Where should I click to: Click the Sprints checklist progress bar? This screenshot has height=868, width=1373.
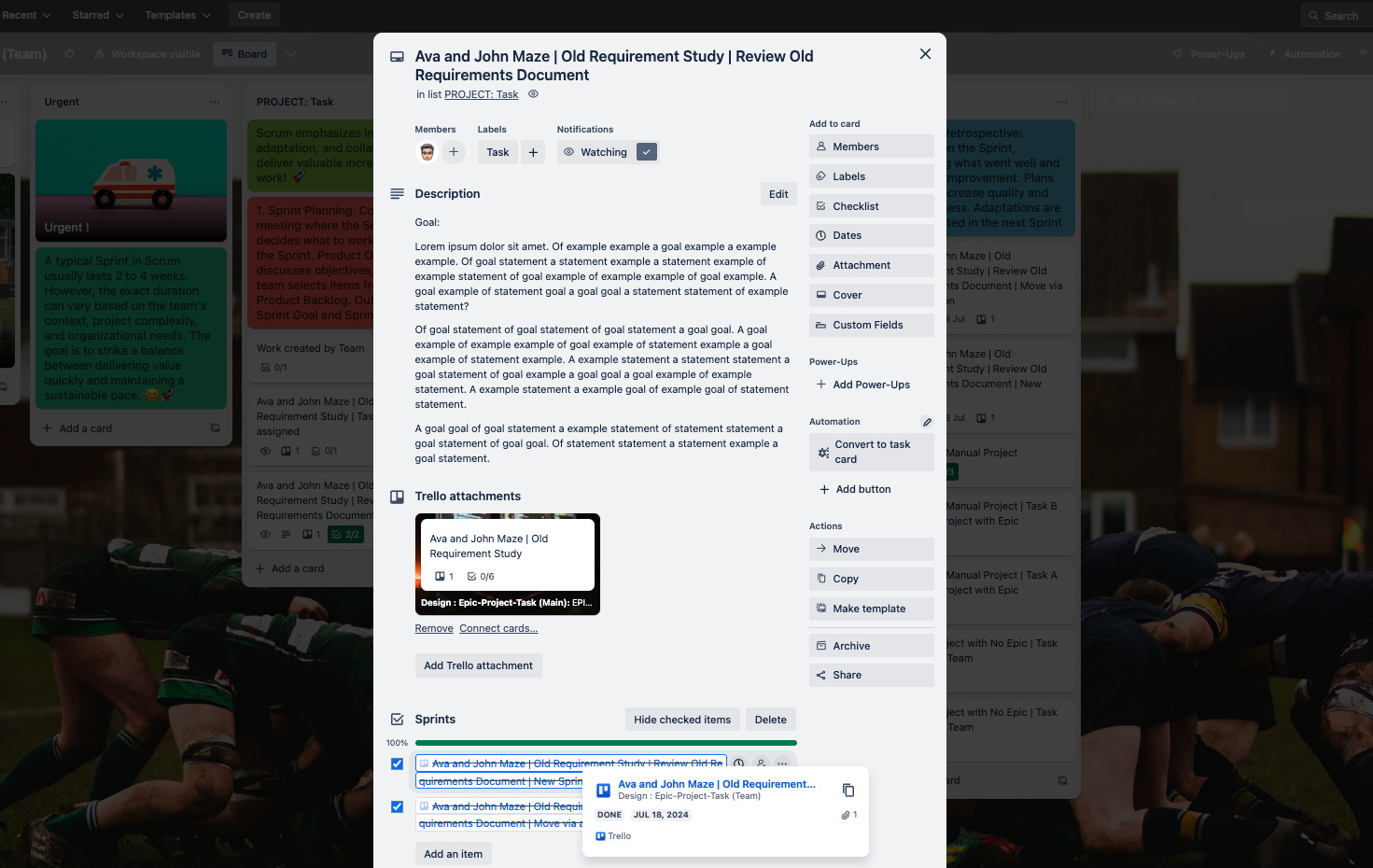(605, 743)
